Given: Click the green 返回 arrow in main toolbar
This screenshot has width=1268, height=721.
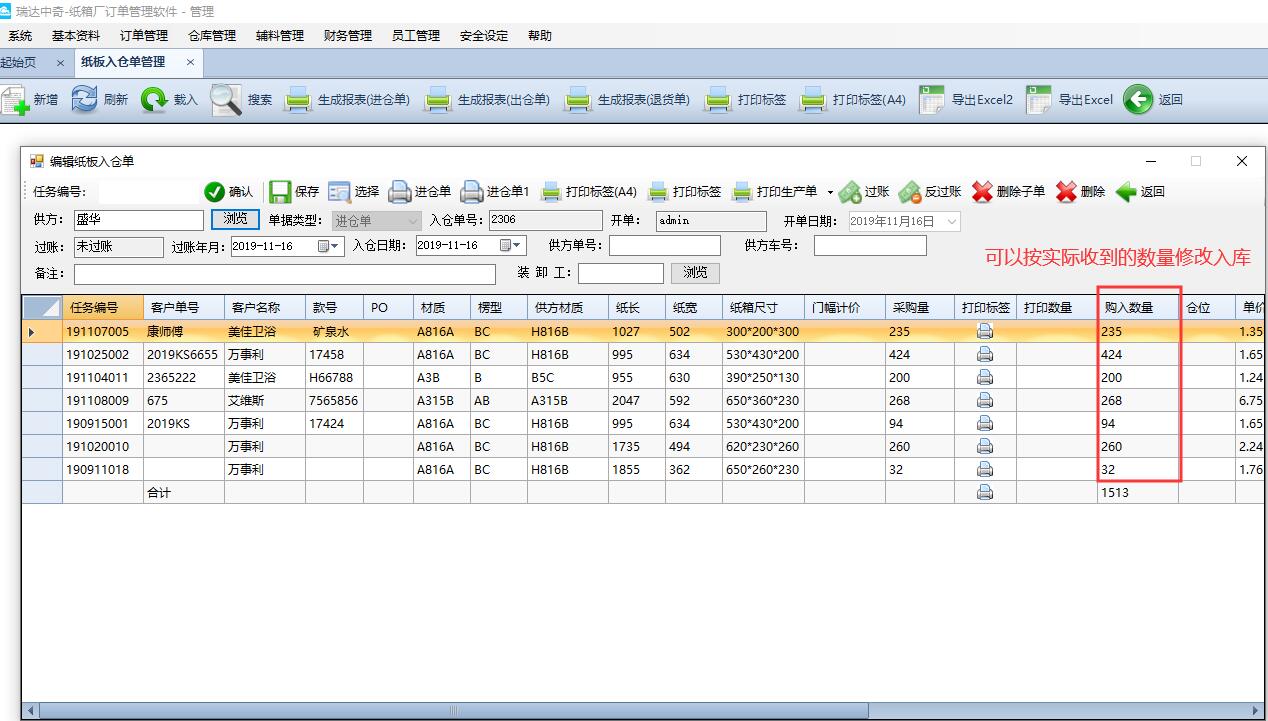Looking at the screenshot, I should (1138, 99).
